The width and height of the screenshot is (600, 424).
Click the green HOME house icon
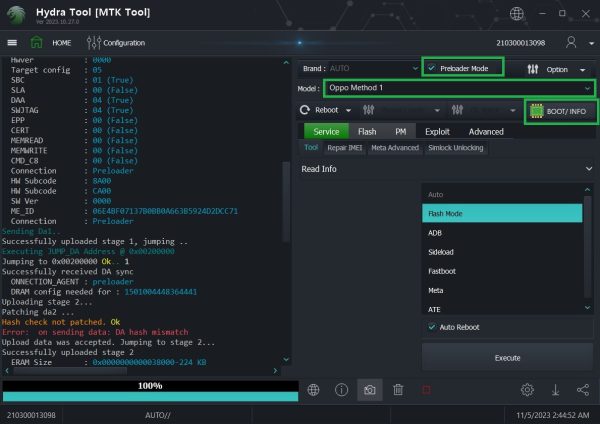[x=36, y=42]
